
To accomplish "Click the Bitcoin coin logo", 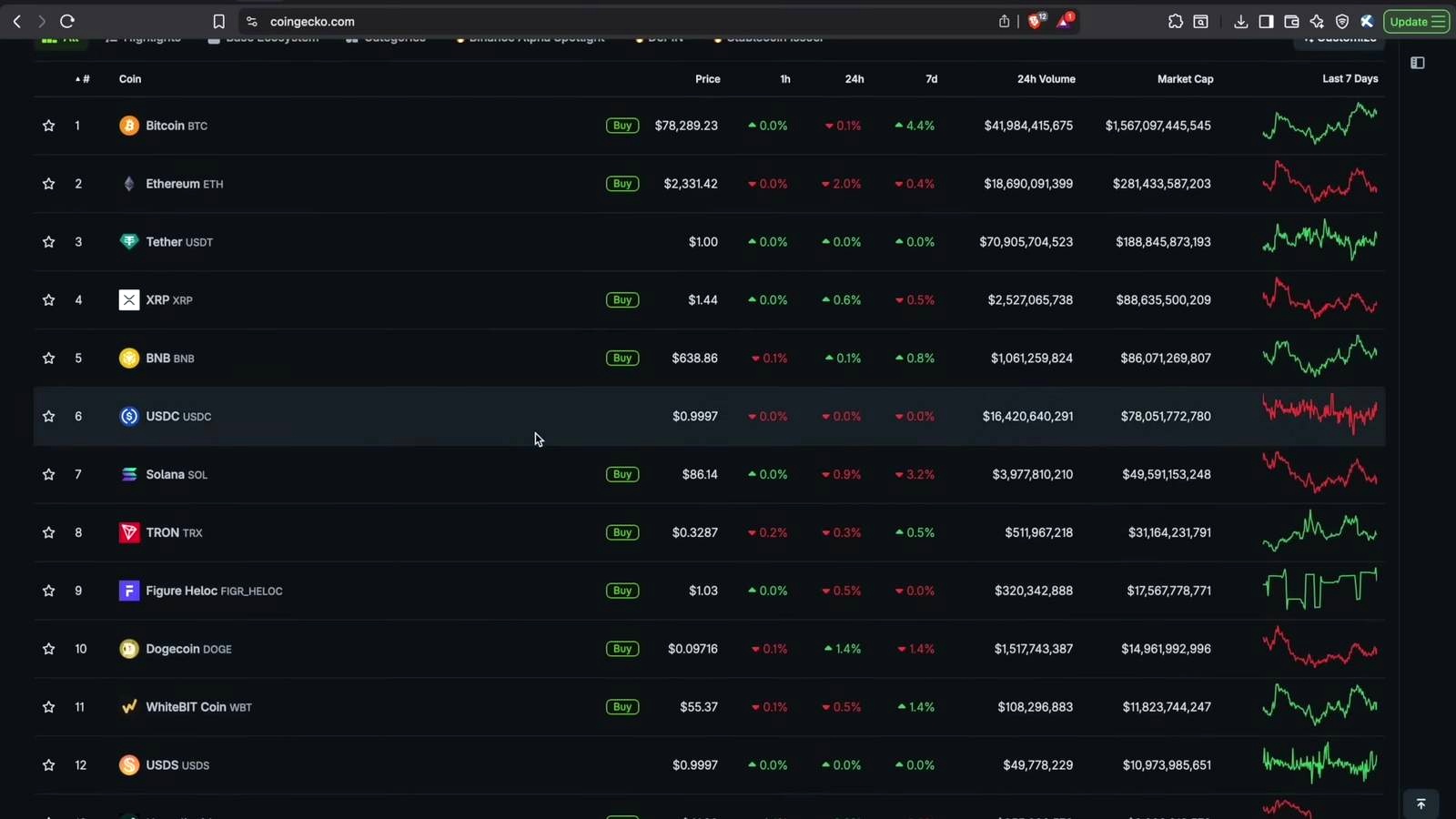I will coord(129,126).
